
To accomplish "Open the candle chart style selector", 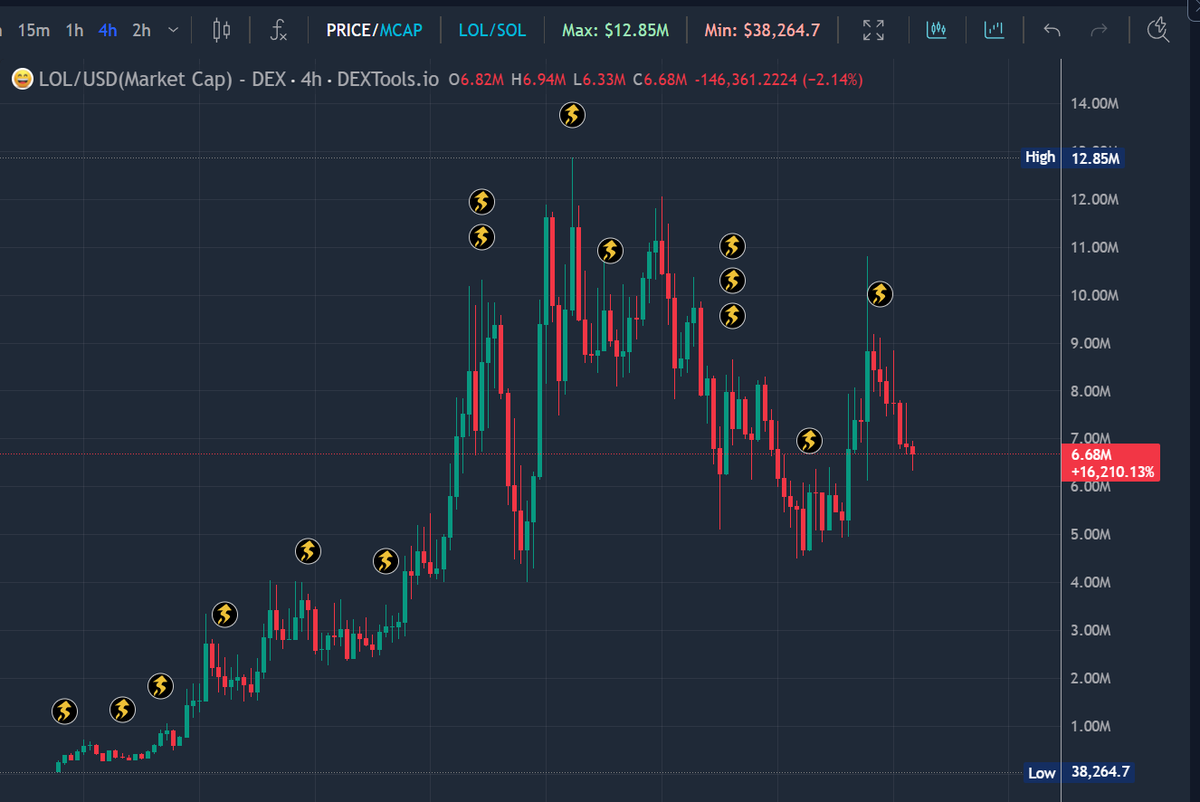I will point(222,30).
